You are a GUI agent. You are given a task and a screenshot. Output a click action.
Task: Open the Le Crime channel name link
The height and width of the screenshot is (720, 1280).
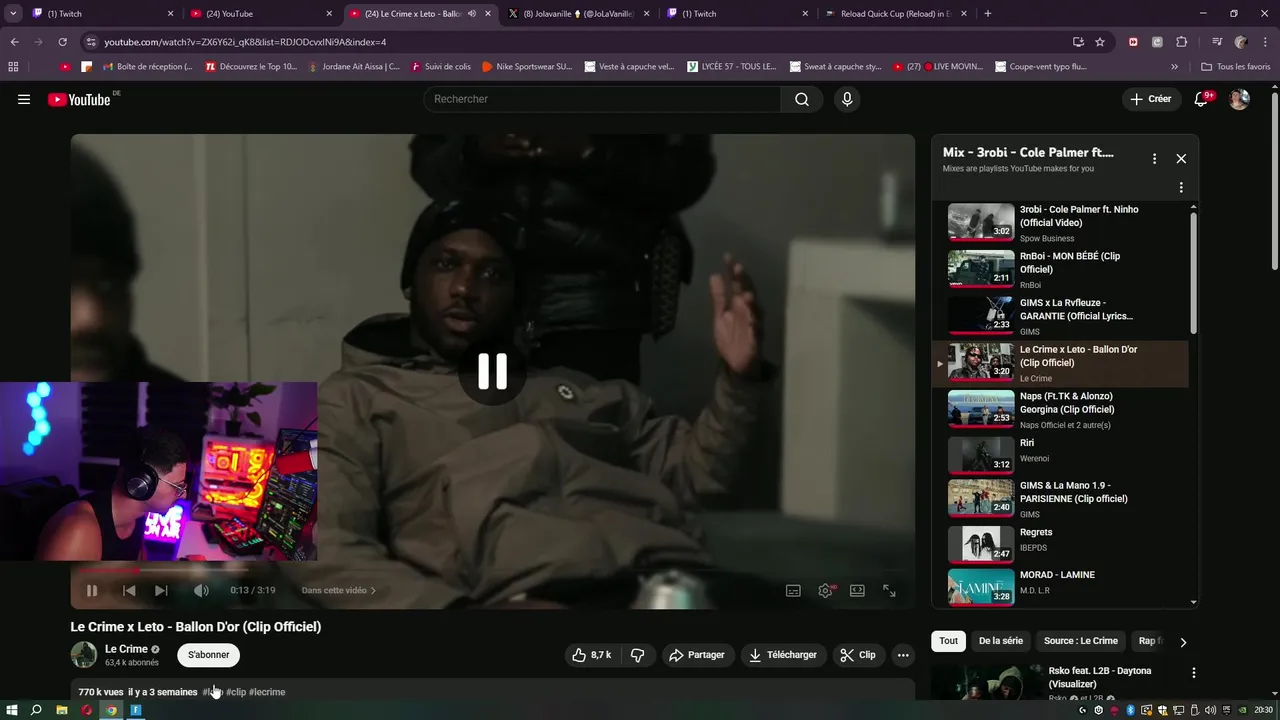[x=126, y=649]
